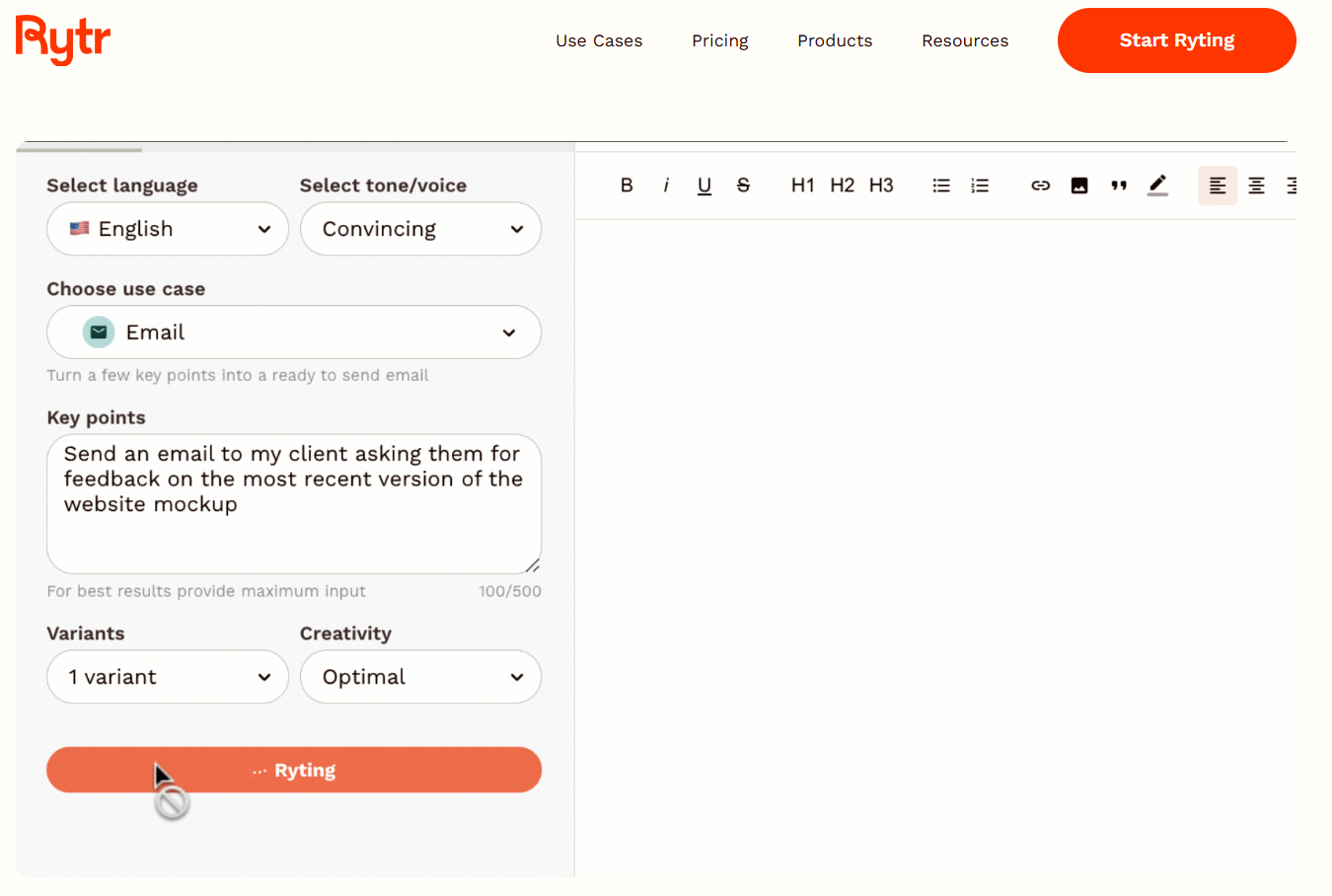Open the Creativity dropdown showing Optimal
Image resolution: width=1332 pixels, height=896 pixels.
[421, 677]
